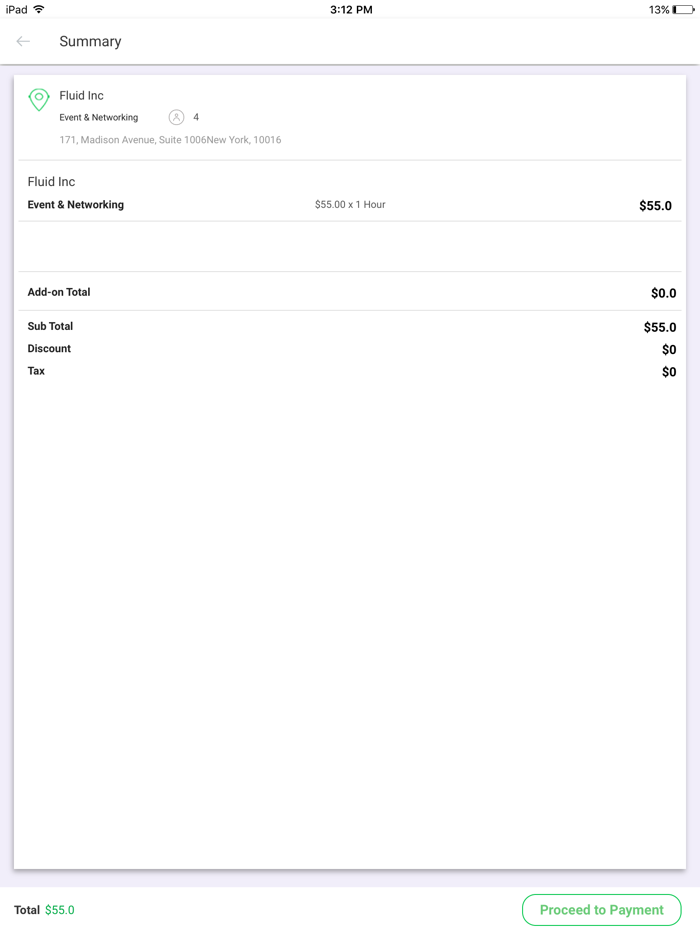
Task: Tap the Total $55.0 in the footer
Action: 40,910
